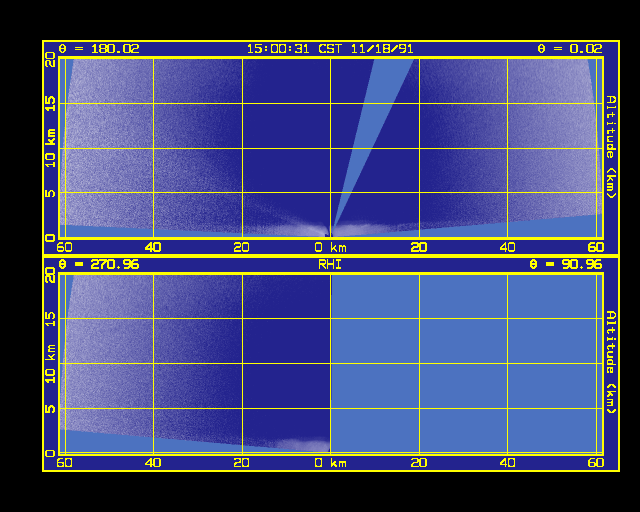The image size is (640, 512).
Task: Select upper panel's right-side 60 range label
Action: pos(596,247)
